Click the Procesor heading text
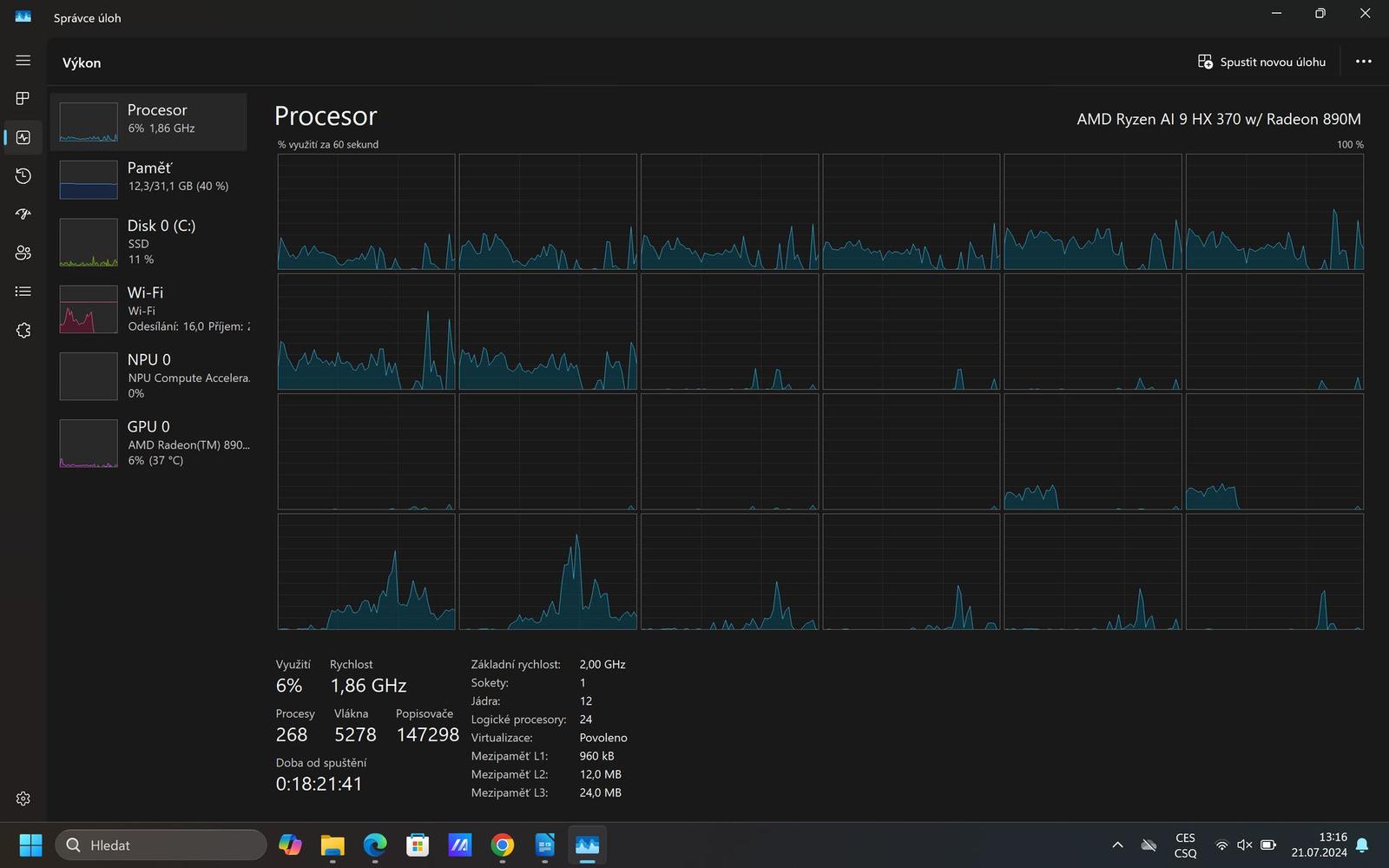Viewport: 1389px width, 868px height. coord(326,116)
